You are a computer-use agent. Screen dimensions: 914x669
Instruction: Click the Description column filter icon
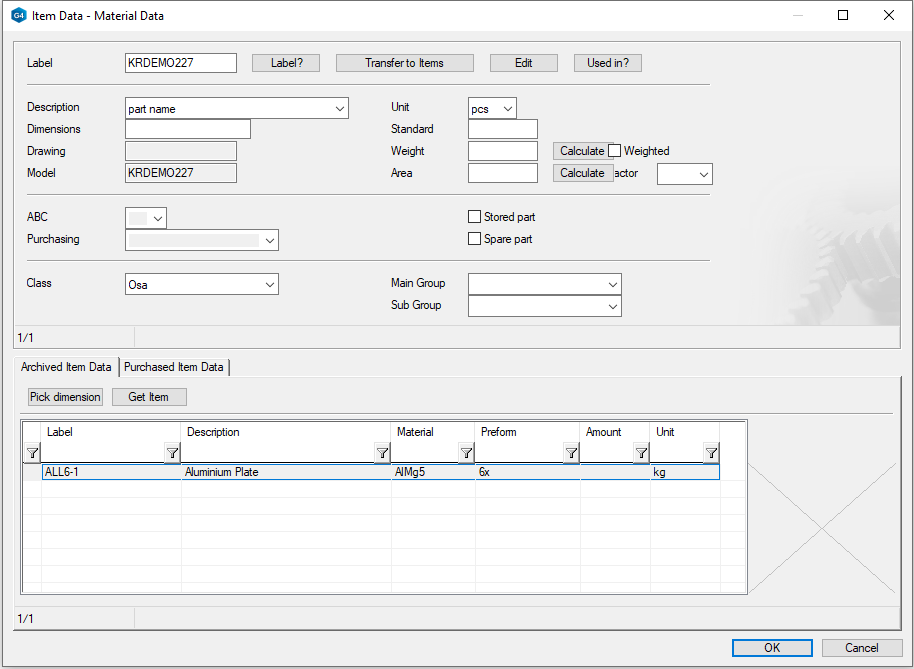pyautogui.click(x=382, y=453)
